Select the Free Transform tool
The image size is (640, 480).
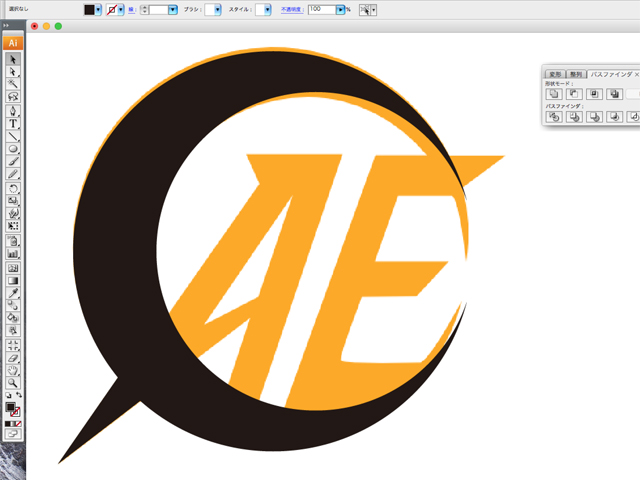click(13, 226)
